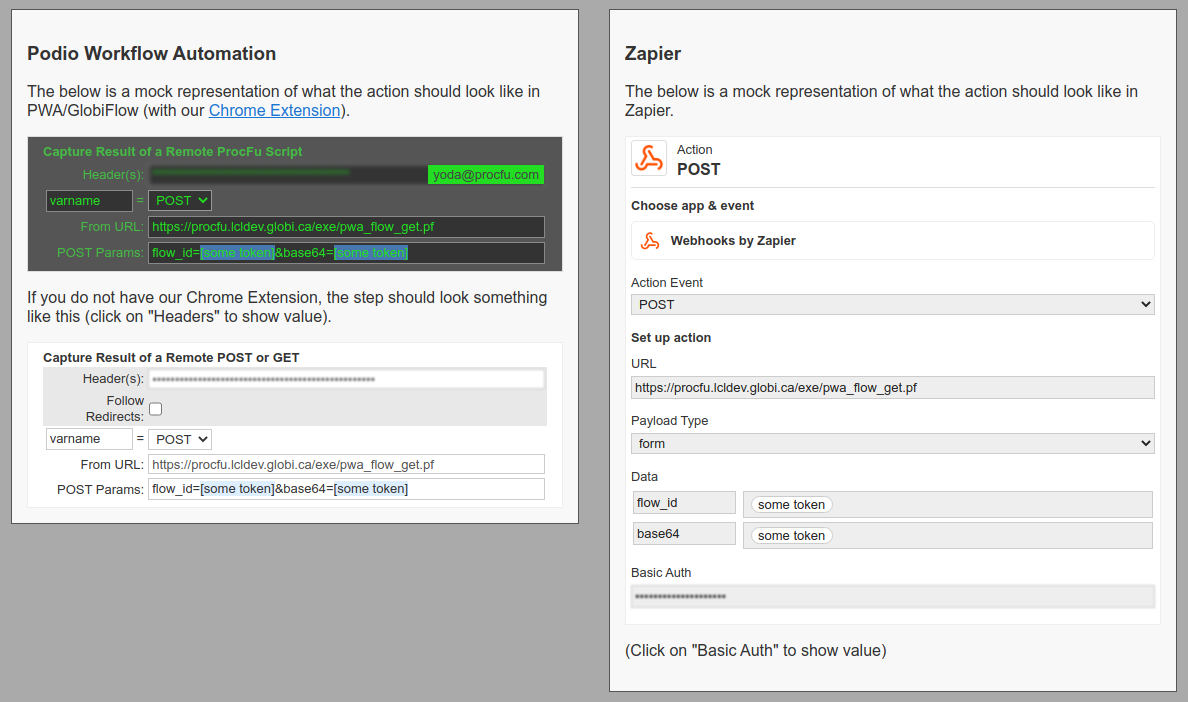Click the 'some token' pill next to base64
Viewport: 1188px width, 702px height.
[791, 536]
